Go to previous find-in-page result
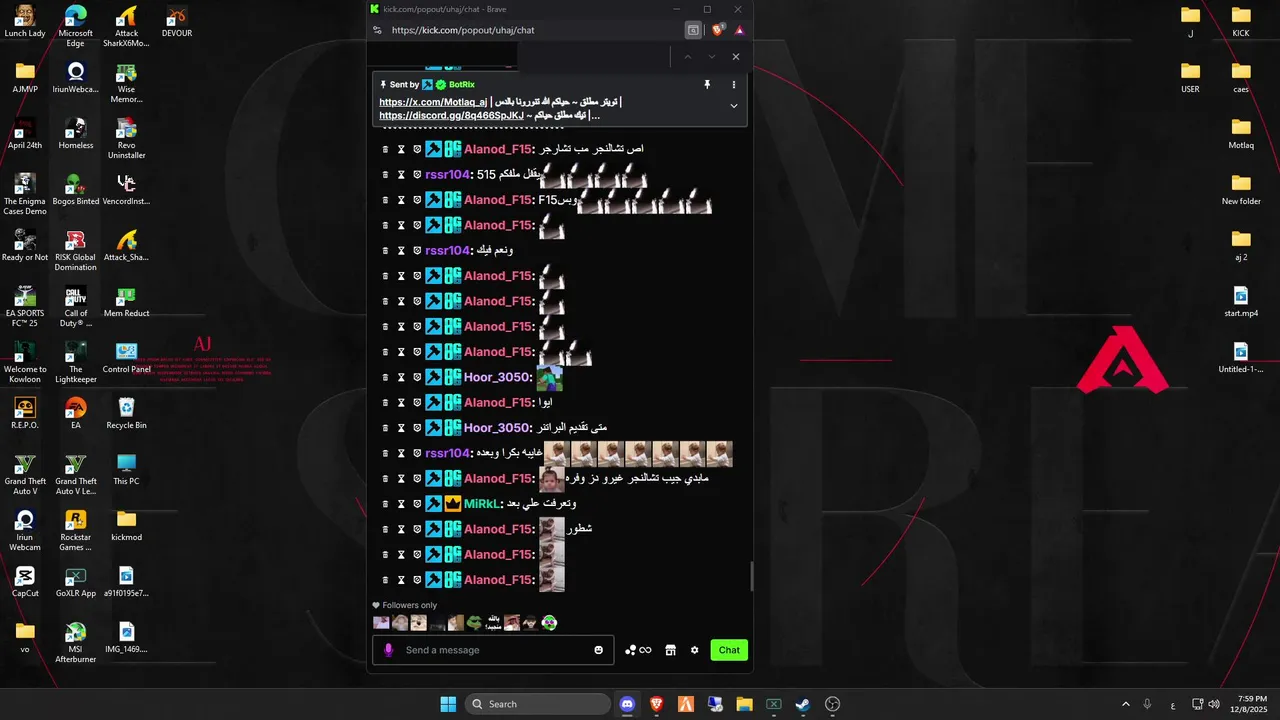The image size is (1280, 720). (x=688, y=57)
